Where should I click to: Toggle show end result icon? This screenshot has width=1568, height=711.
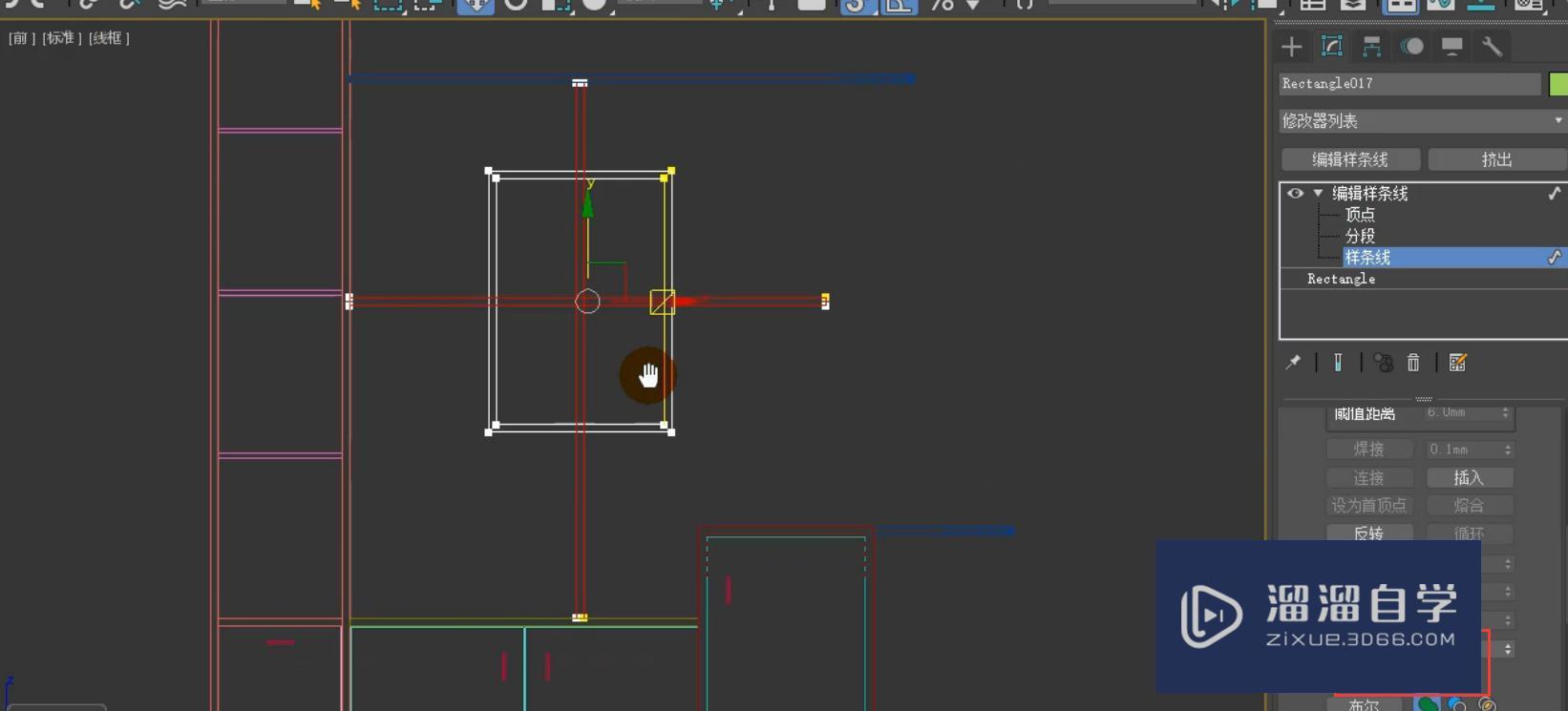(1338, 363)
